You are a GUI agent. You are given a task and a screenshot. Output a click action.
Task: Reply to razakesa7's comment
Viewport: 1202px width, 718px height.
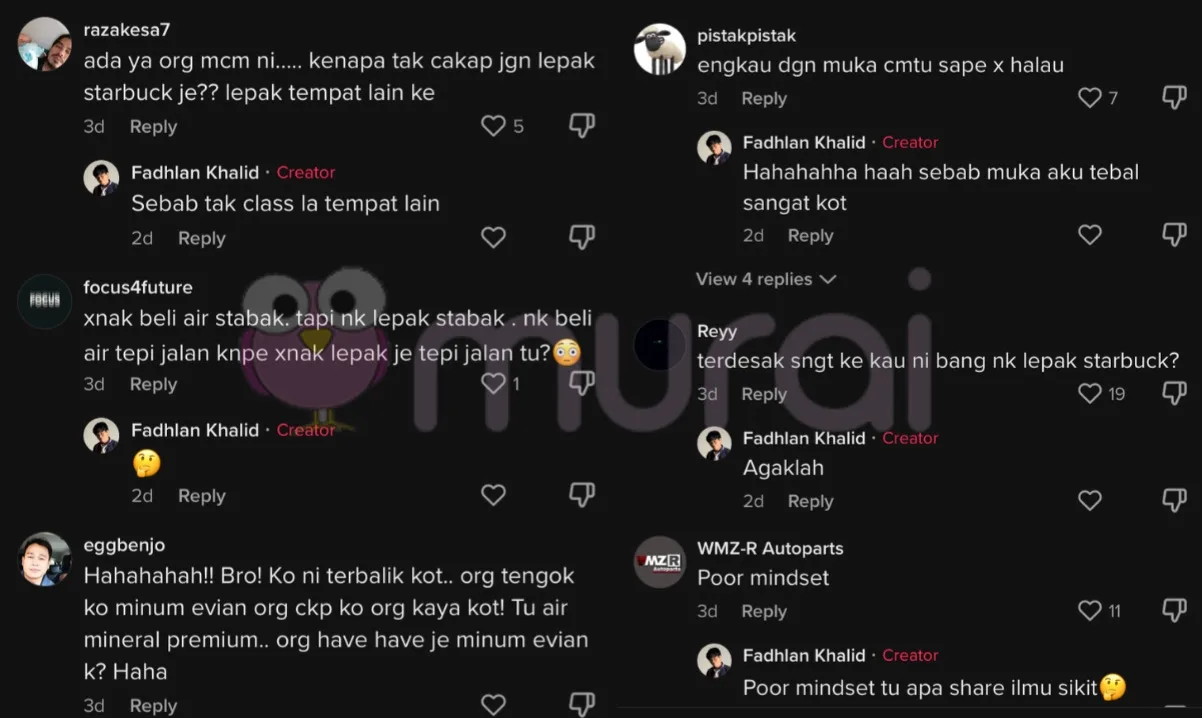click(153, 127)
